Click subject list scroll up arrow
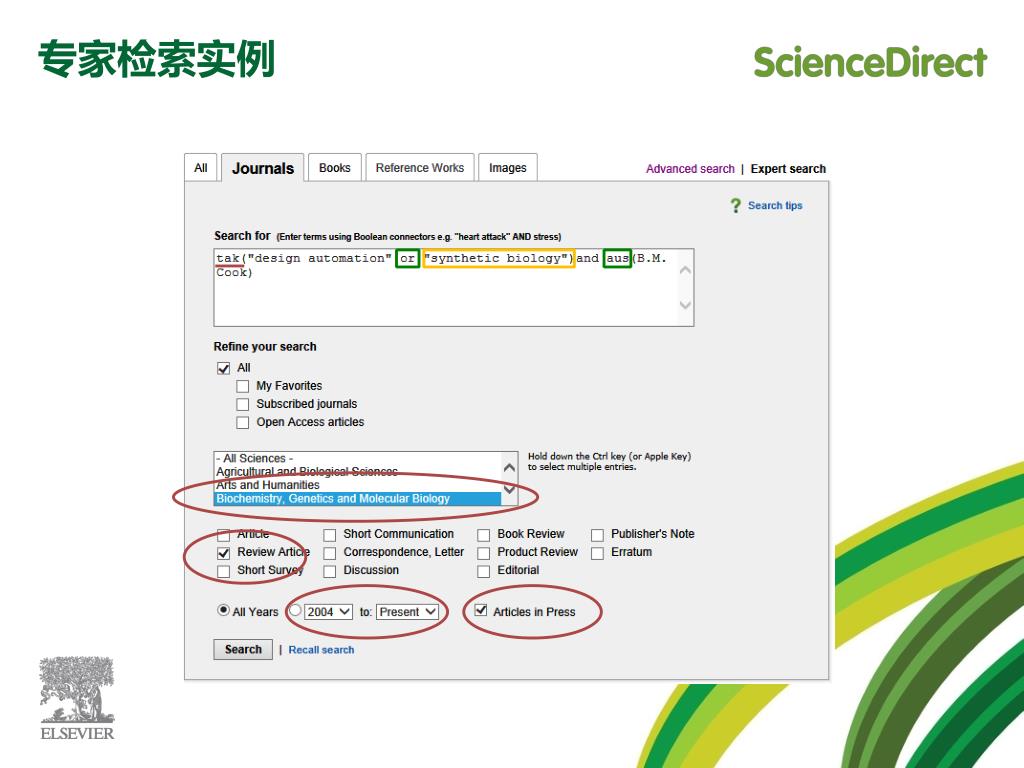Image resolution: width=1024 pixels, height=768 pixels. (509, 468)
